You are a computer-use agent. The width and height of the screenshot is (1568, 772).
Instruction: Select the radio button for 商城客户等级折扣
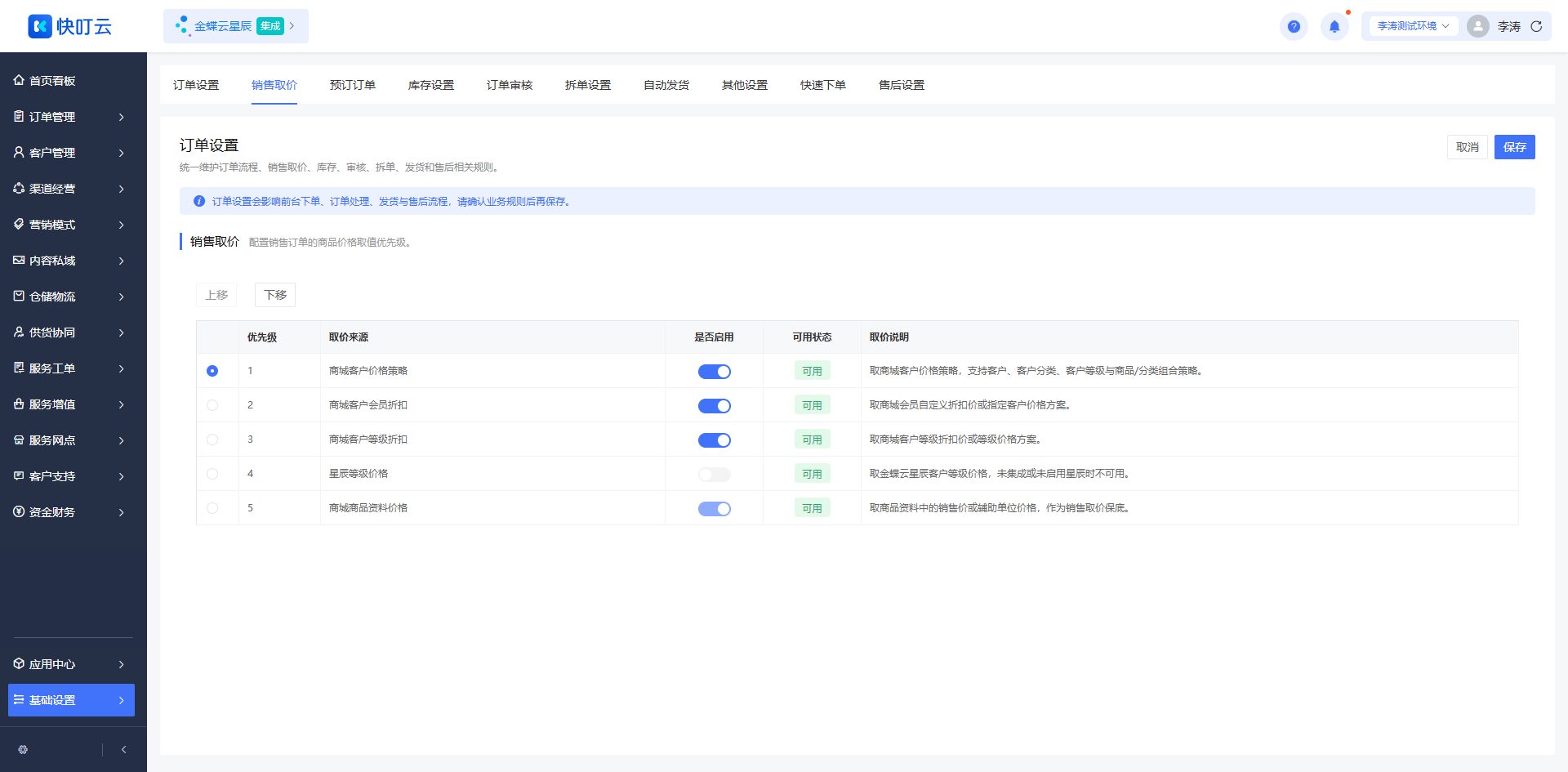click(212, 440)
